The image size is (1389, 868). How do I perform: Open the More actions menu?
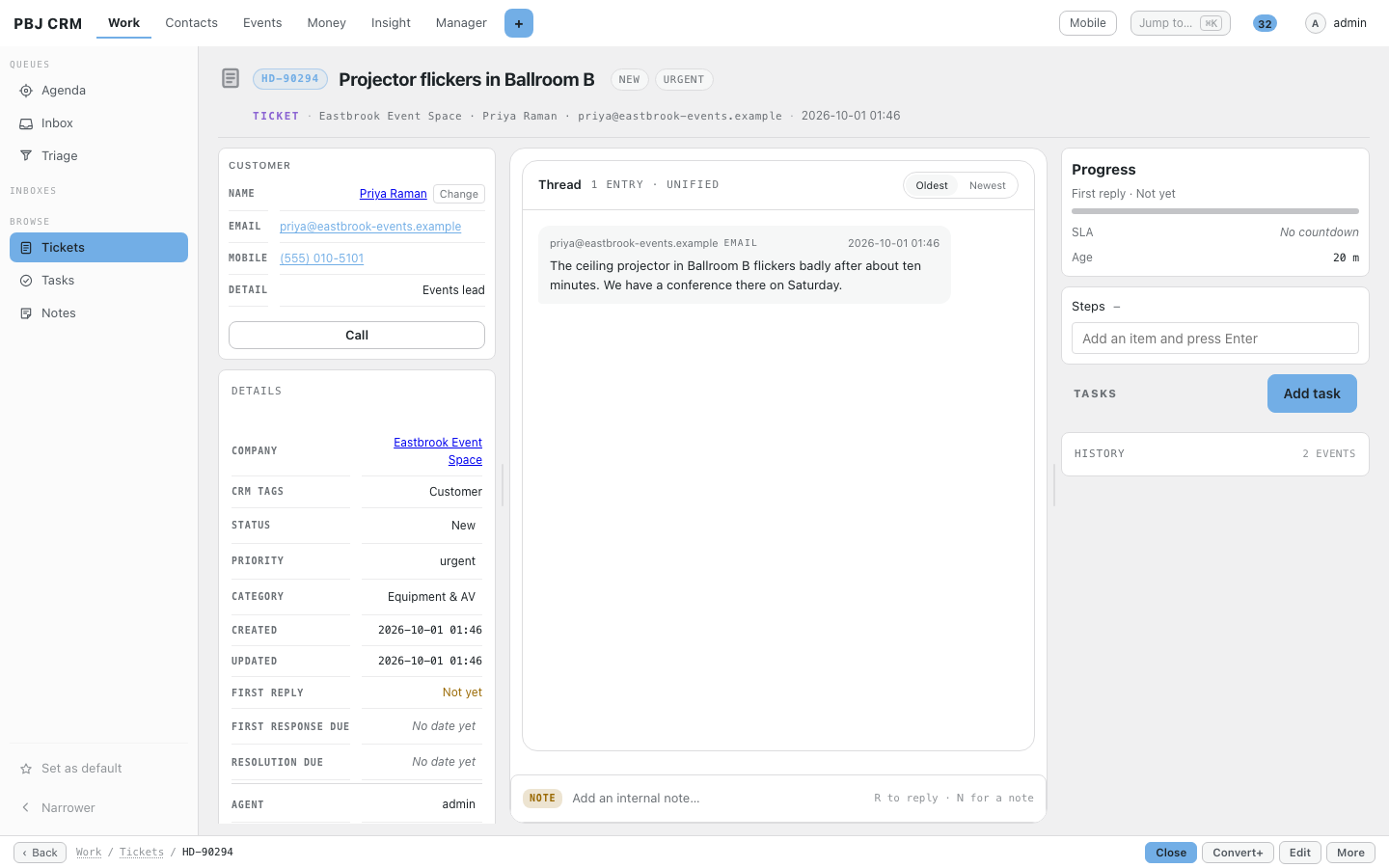pyautogui.click(x=1350, y=853)
